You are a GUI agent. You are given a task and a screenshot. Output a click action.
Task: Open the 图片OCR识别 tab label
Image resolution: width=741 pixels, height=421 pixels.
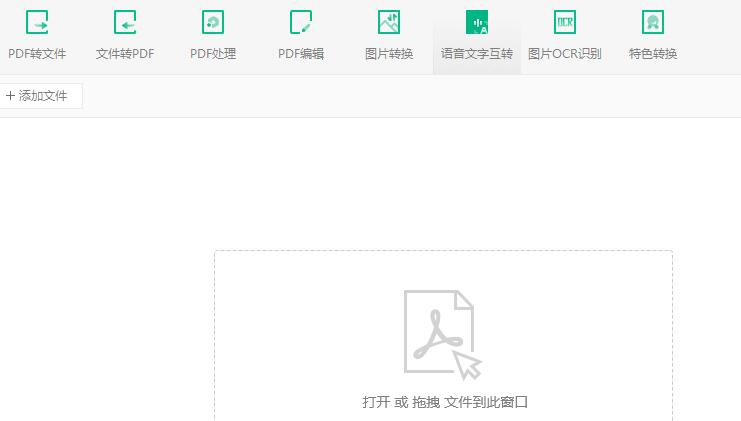point(565,54)
